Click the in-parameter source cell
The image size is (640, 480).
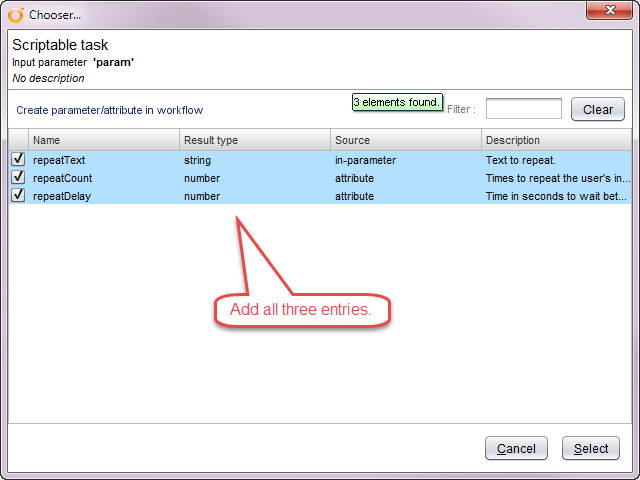366,160
